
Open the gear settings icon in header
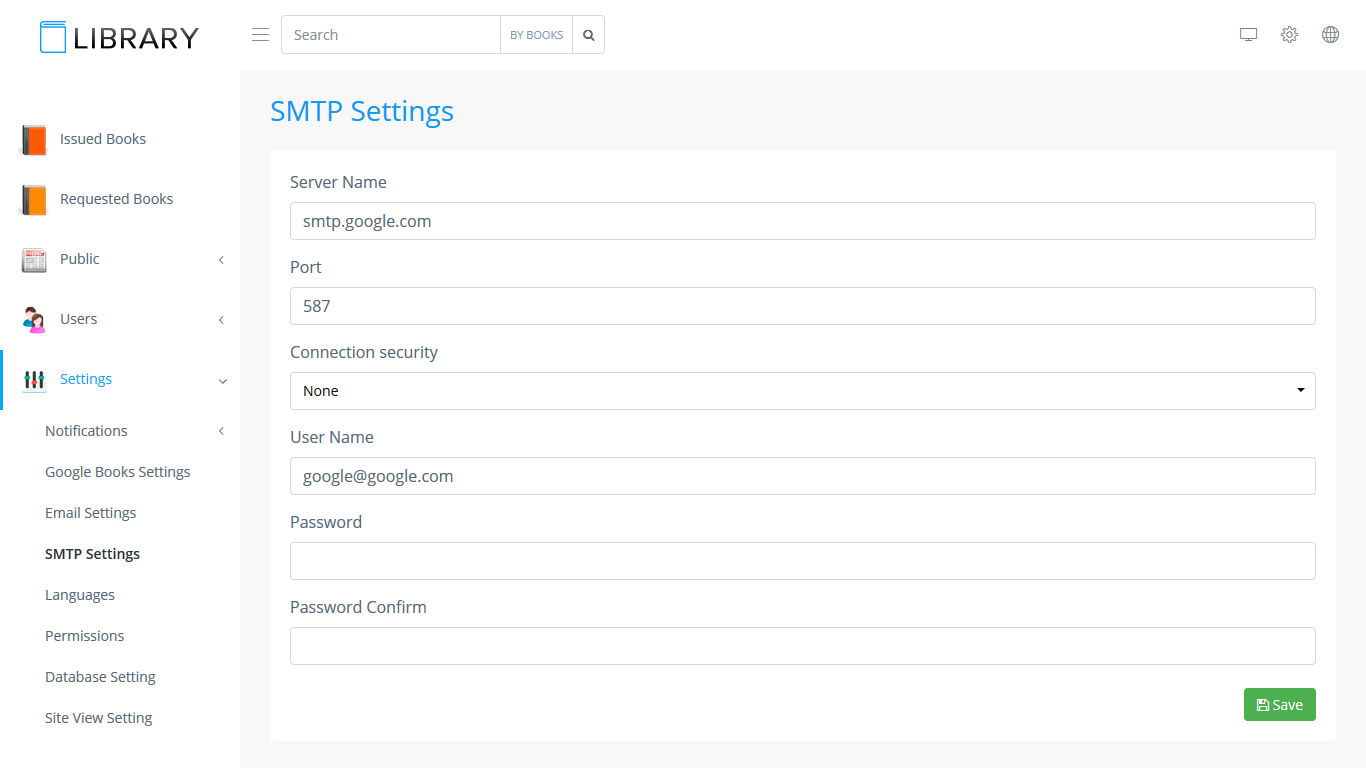(x=1289, y=35)
